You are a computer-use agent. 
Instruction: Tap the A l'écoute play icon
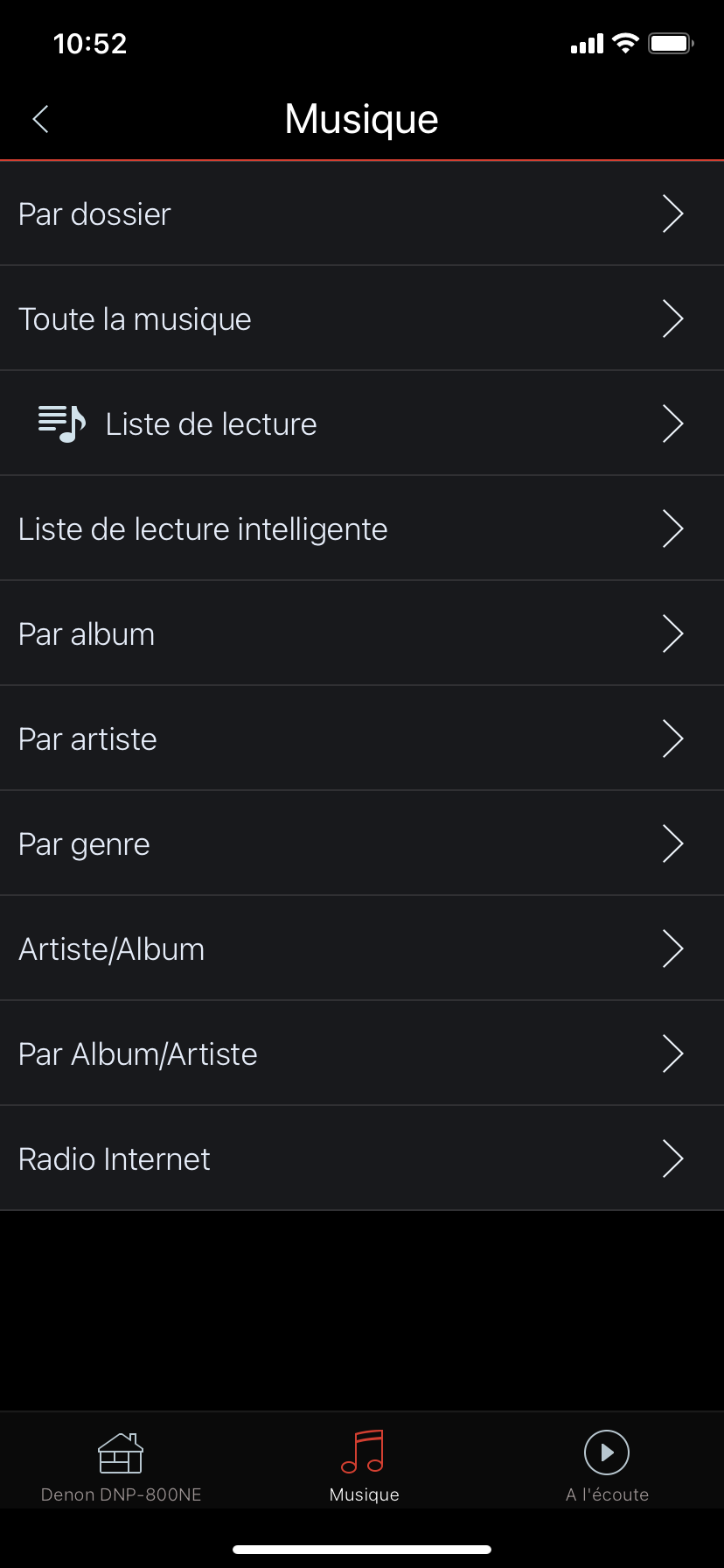coord(607,1452)
